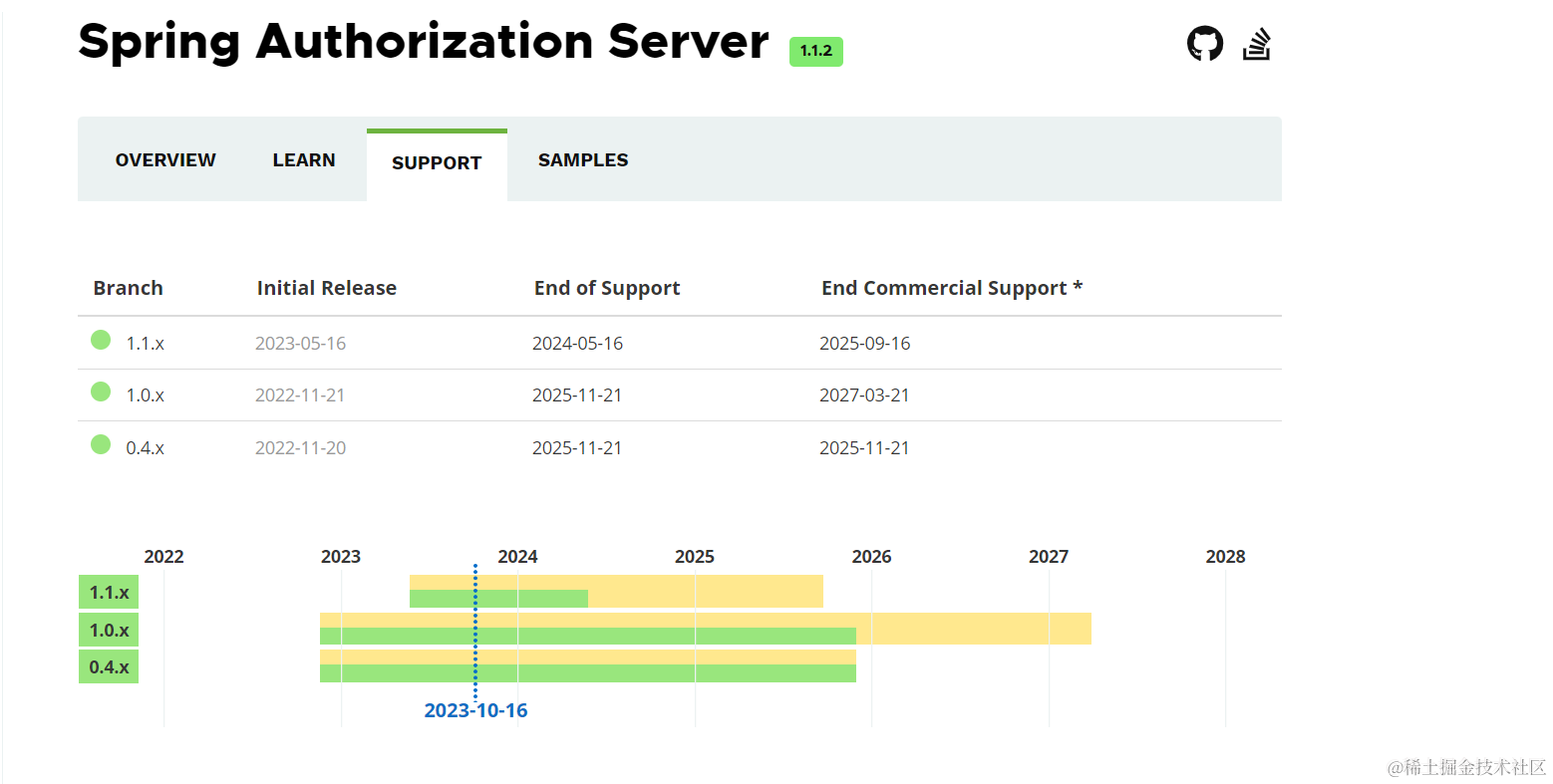Click the green status dot for 0.4.x
Screen dimensions: 1553x784
101,444
